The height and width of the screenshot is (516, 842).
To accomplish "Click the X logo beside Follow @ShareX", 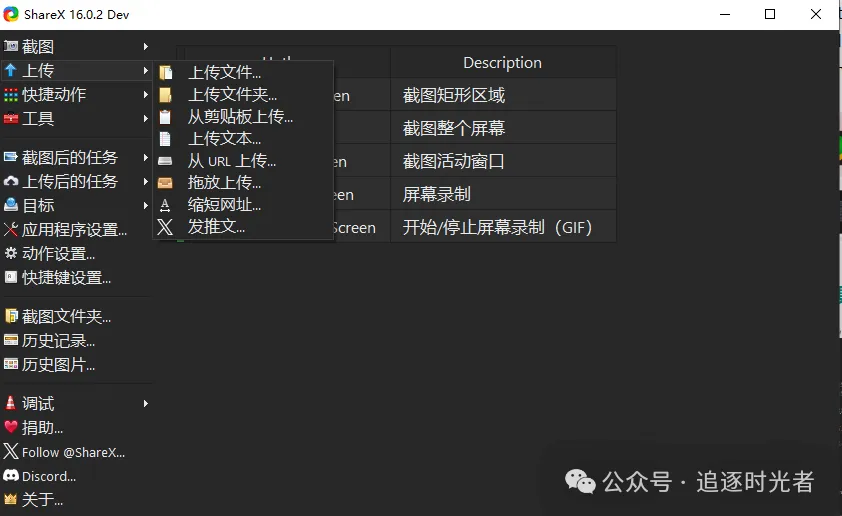I will 11,451.
